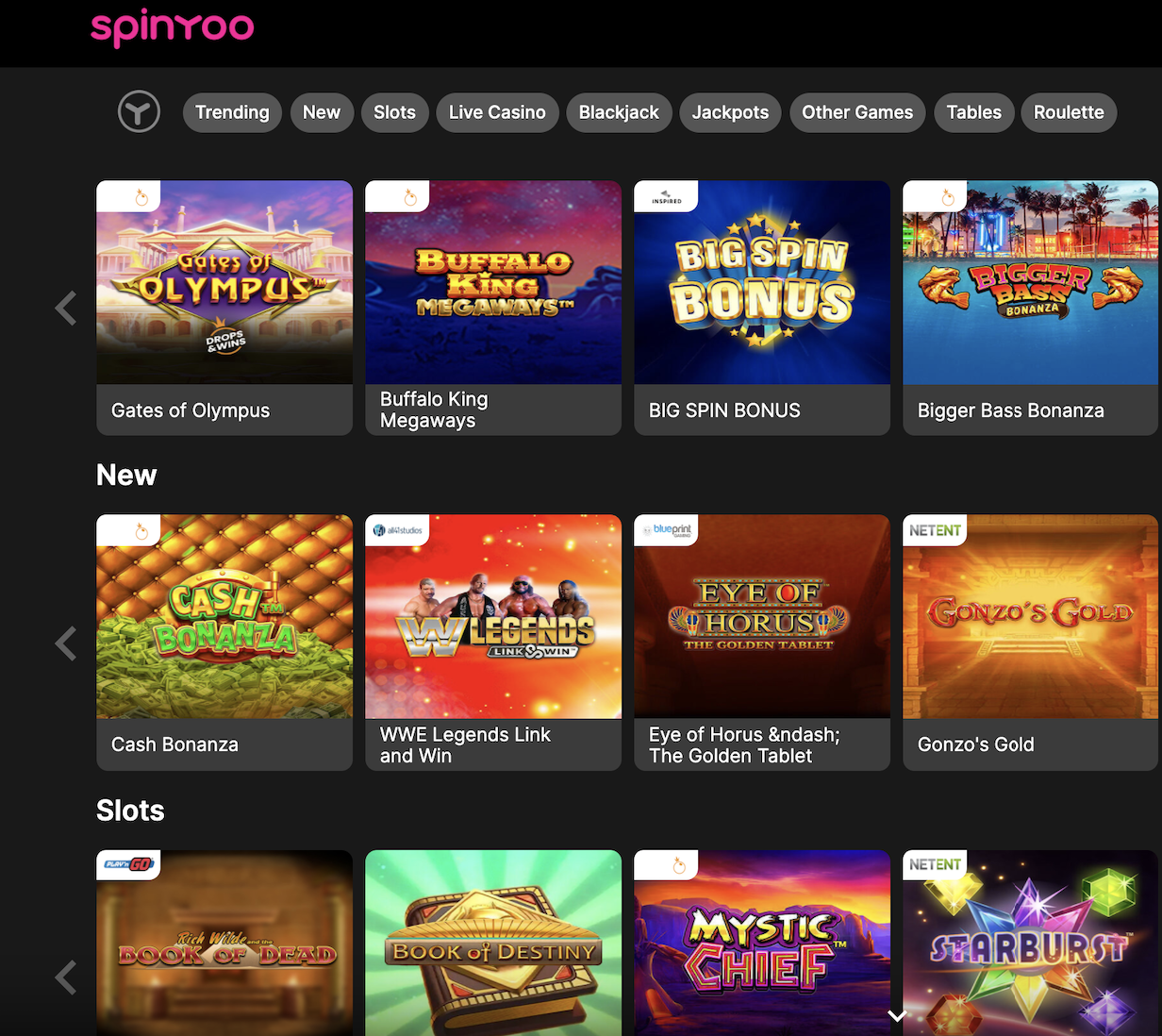Click the Blueprint badge on Eye of Horus
The image size is (1162, 1036).
pyautogui.click(x=666, y=530)
